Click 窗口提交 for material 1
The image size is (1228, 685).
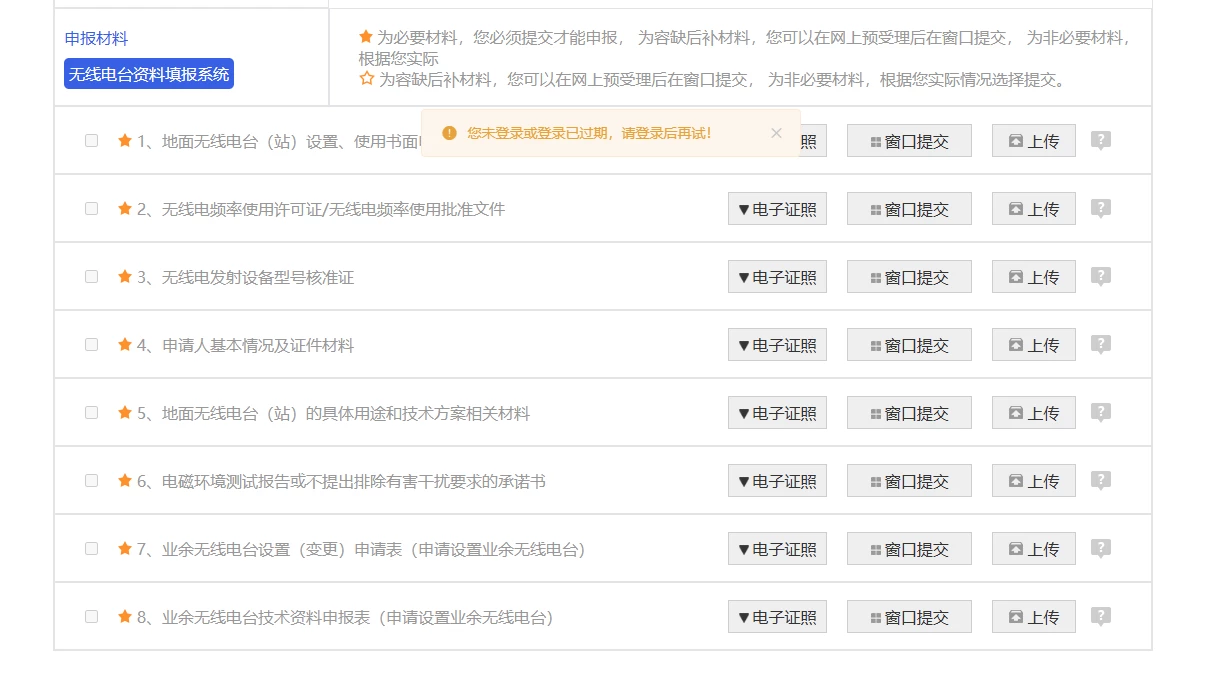click(908, 140)
